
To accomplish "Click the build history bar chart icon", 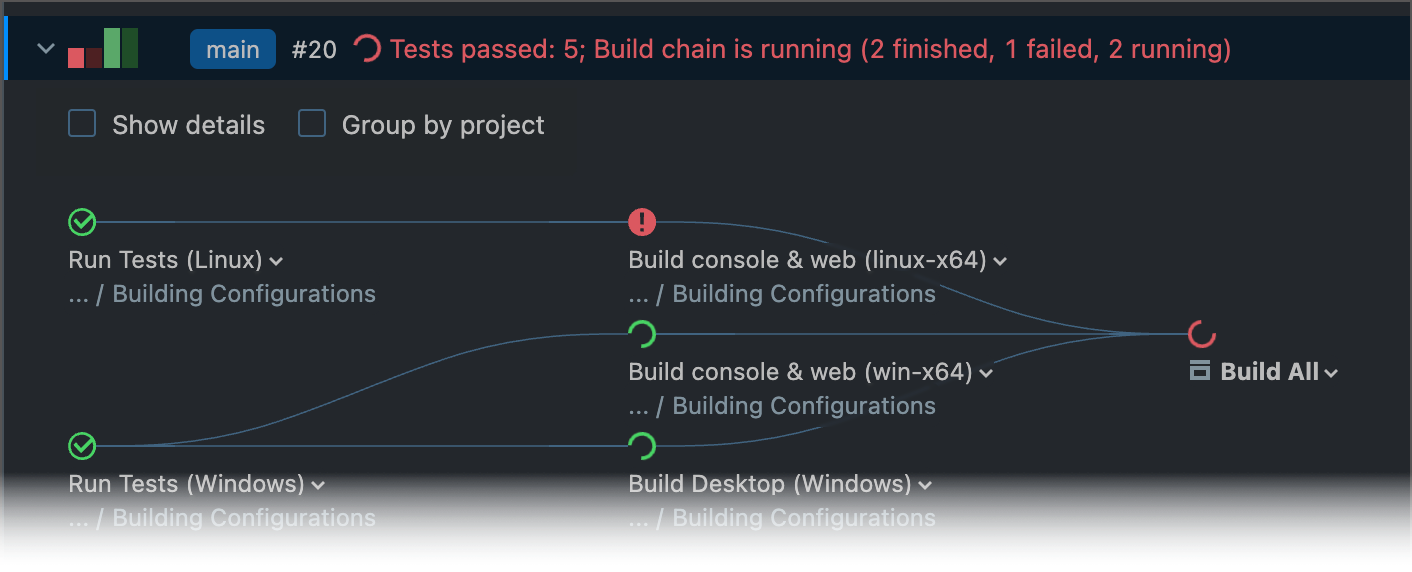I will coord(103,49).
